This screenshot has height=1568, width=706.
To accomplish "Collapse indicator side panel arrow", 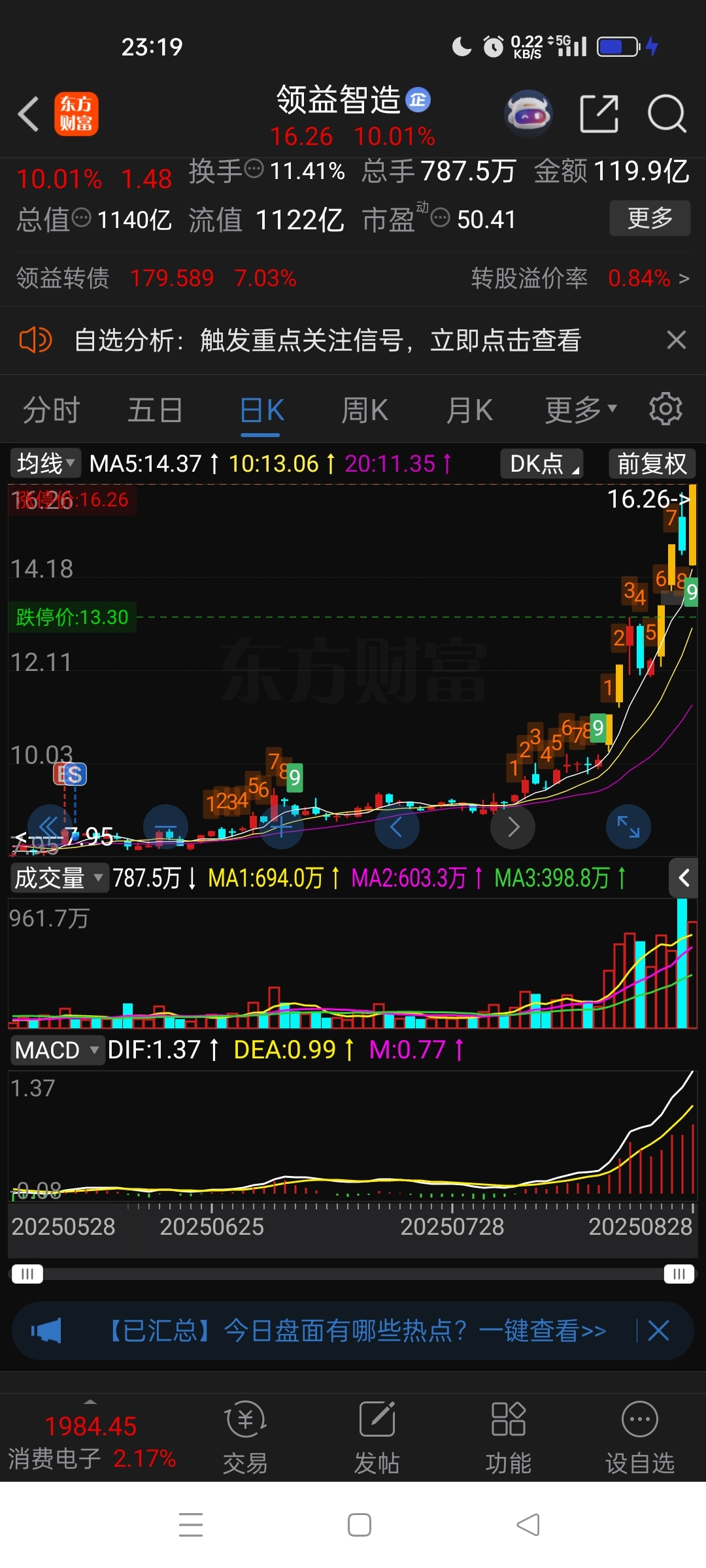I will coord(684,878).
